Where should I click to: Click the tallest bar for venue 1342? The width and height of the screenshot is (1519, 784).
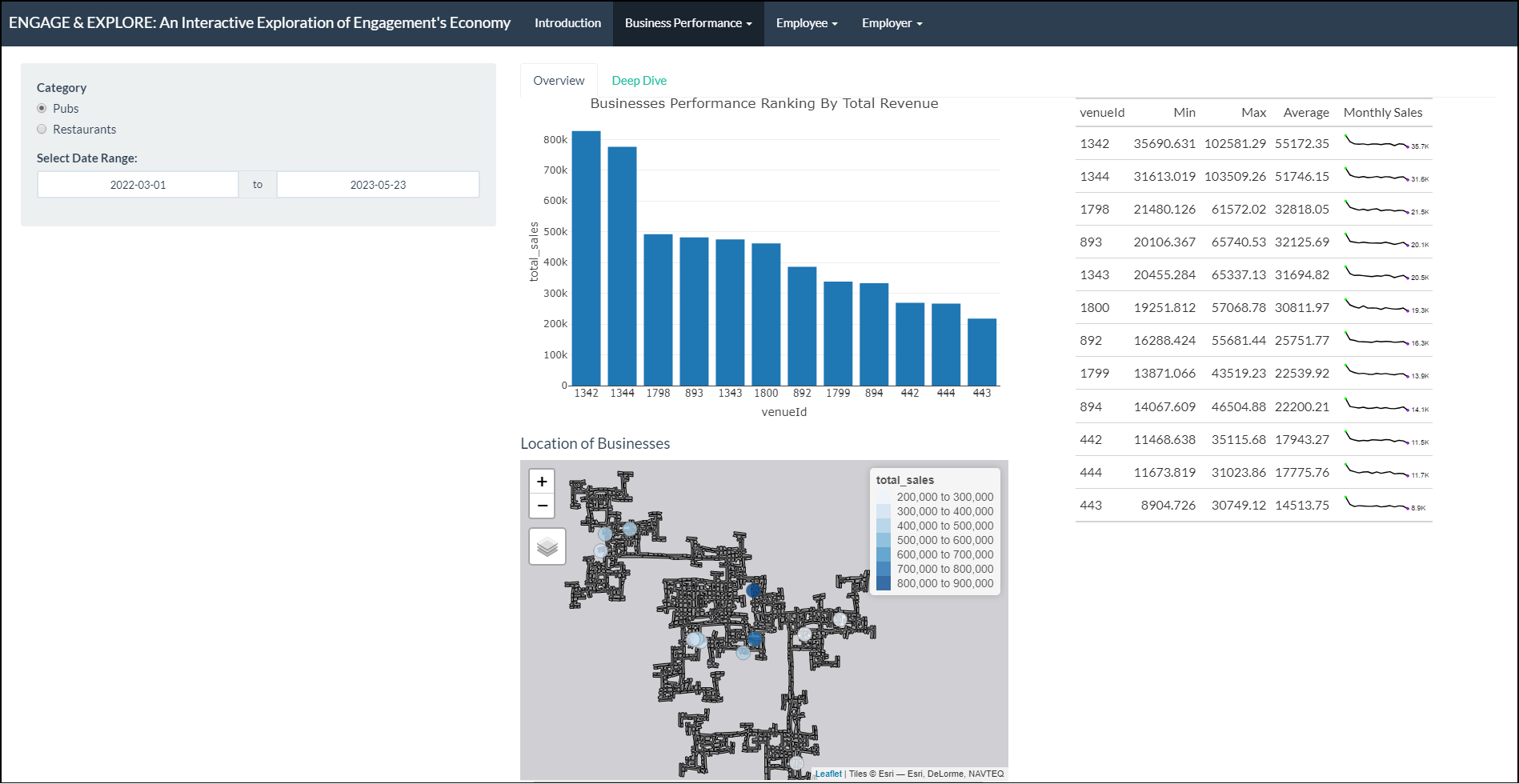click(x=586, y=258)
